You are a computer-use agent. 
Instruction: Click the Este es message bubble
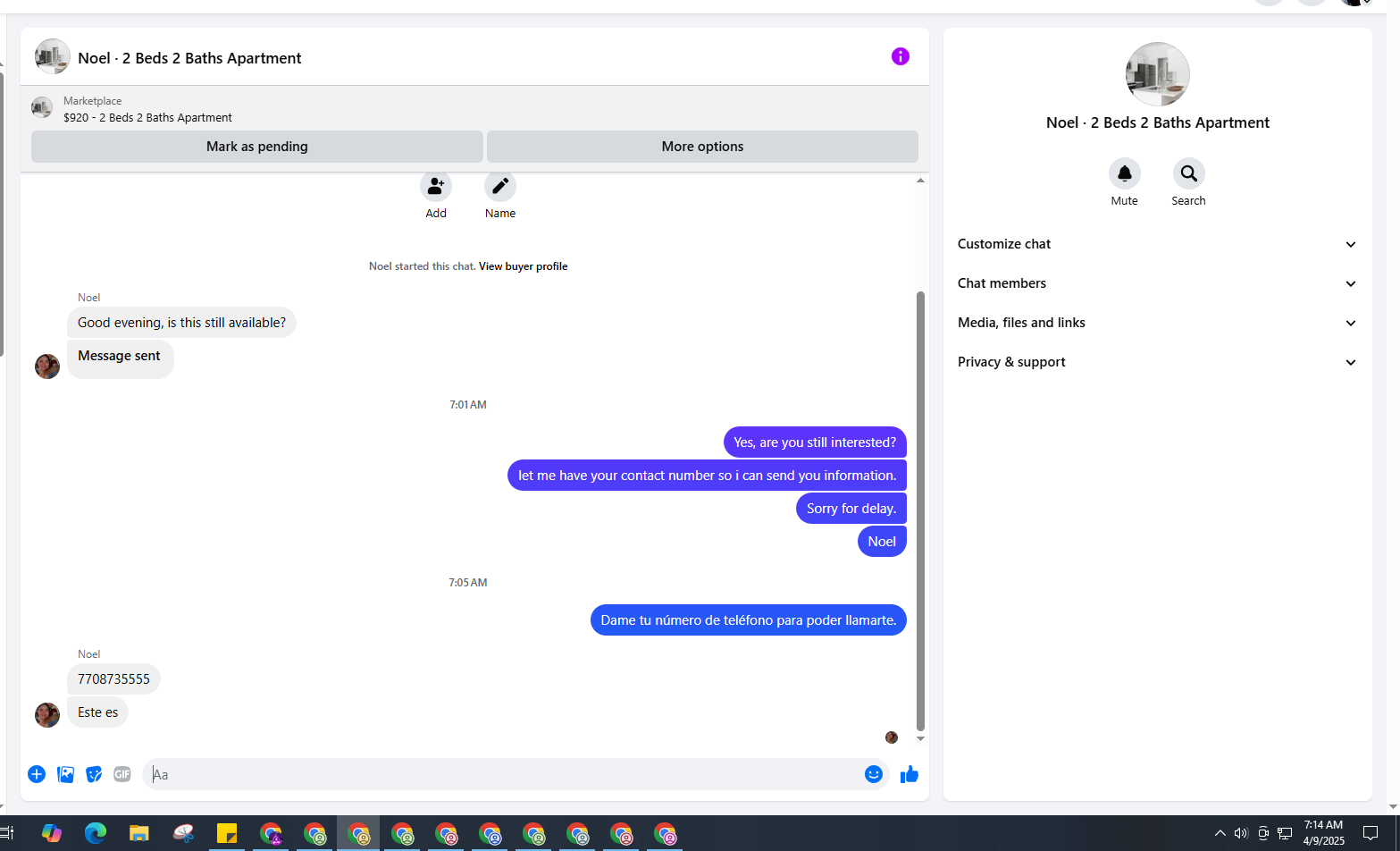(x=97, y=712)
